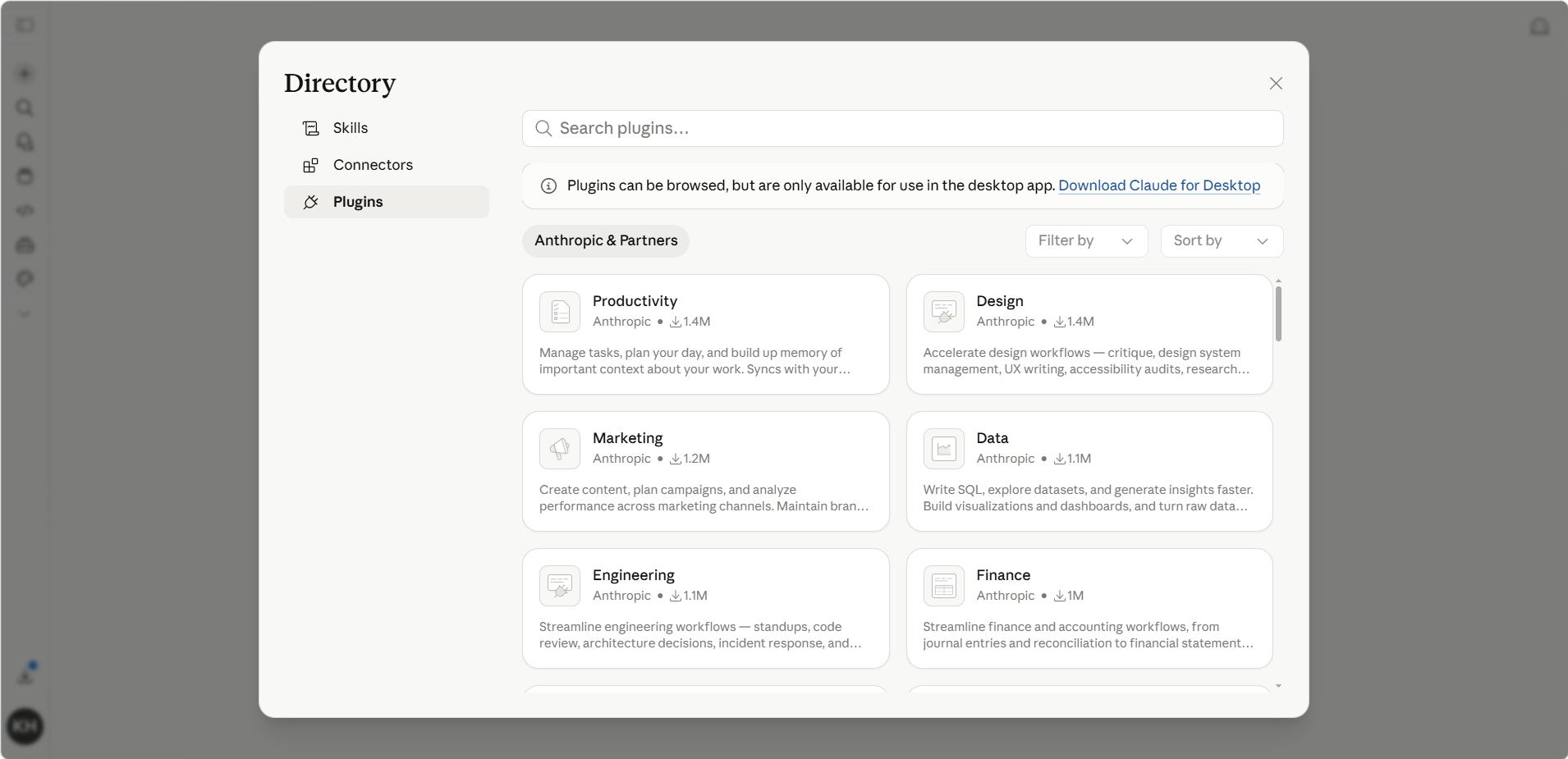Switch to the Connectors section
This screenshot has height=759, width=1568.
(x=386, y=165)
